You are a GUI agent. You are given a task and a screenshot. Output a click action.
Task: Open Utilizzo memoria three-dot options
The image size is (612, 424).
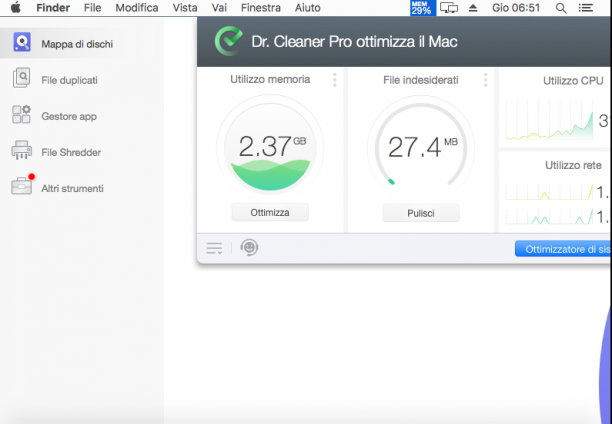334,80
